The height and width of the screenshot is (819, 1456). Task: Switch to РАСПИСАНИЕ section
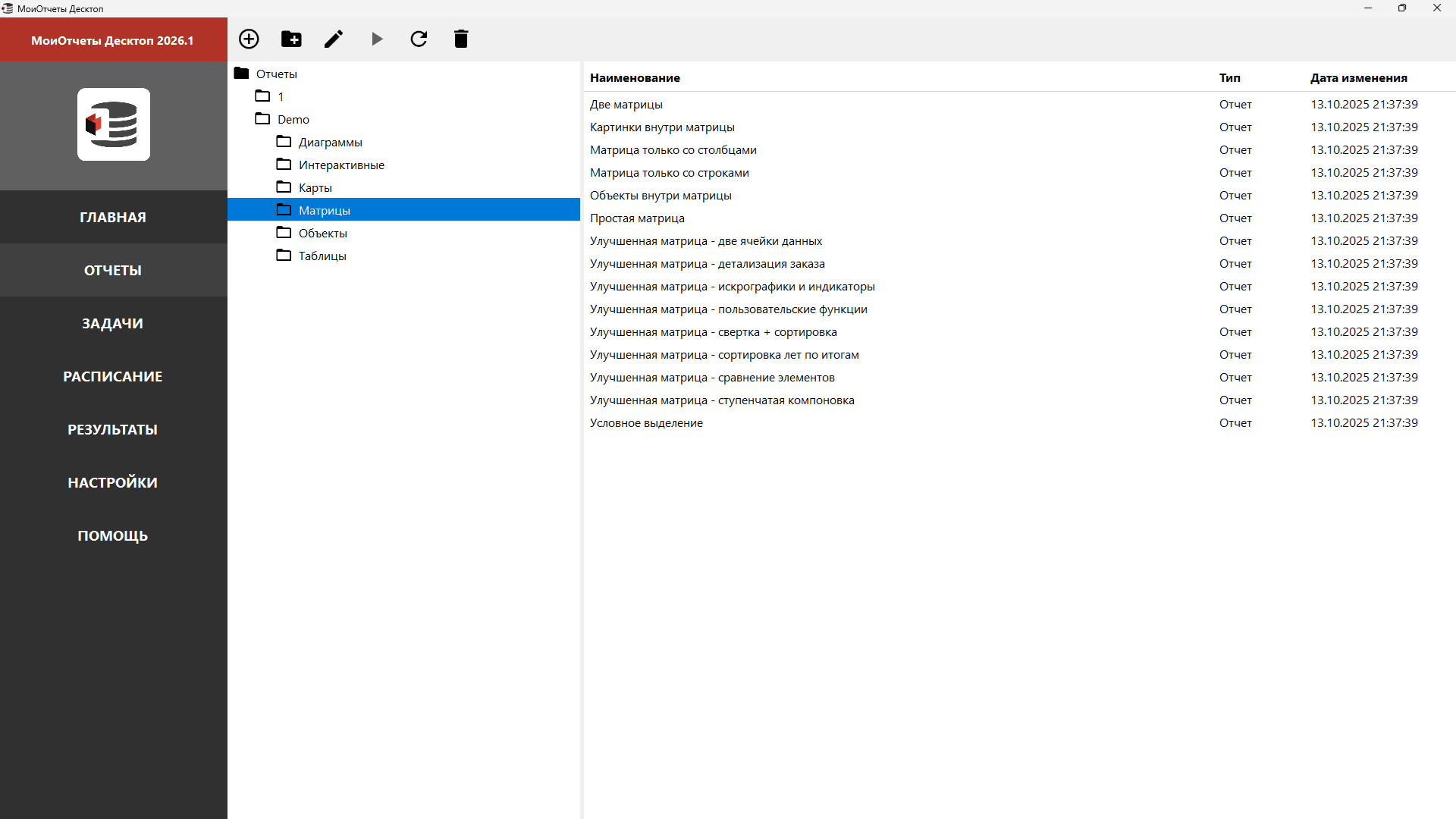[113, 376]
